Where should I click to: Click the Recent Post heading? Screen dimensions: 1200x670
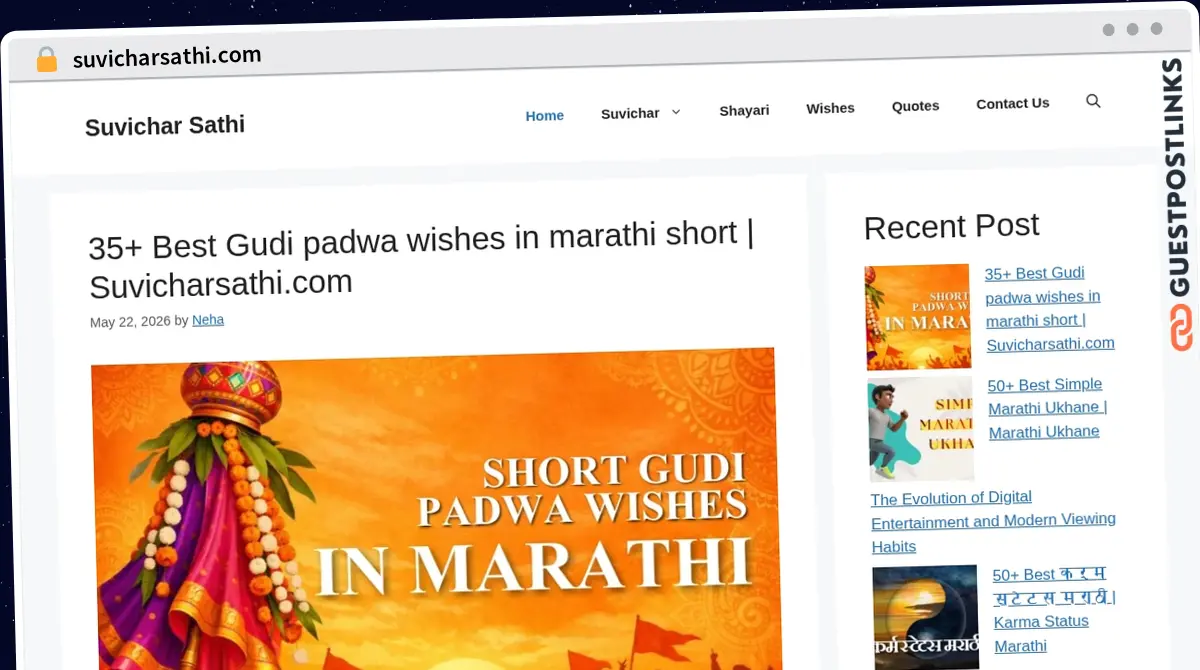(x=951, y=227)
